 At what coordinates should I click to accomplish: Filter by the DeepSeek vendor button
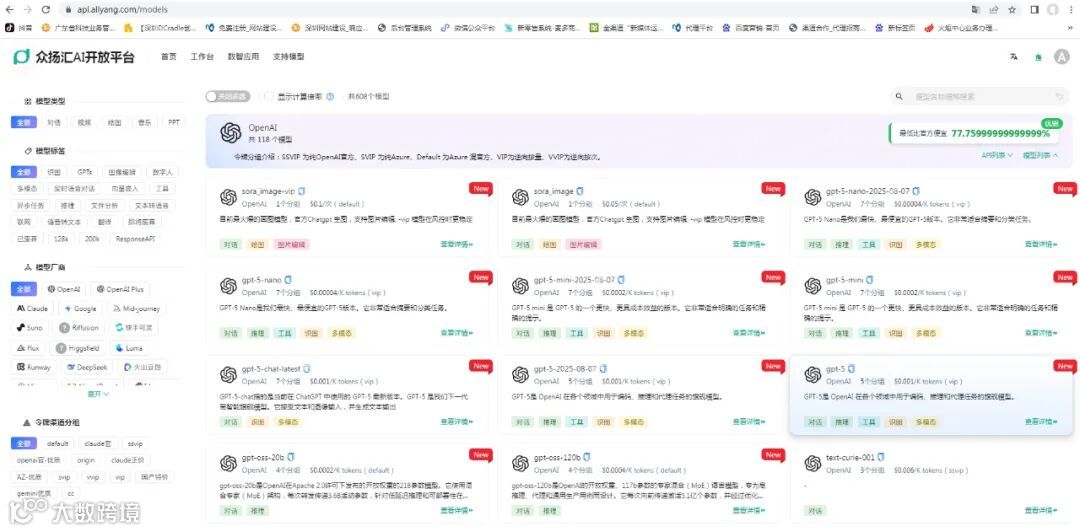point(87,367)
